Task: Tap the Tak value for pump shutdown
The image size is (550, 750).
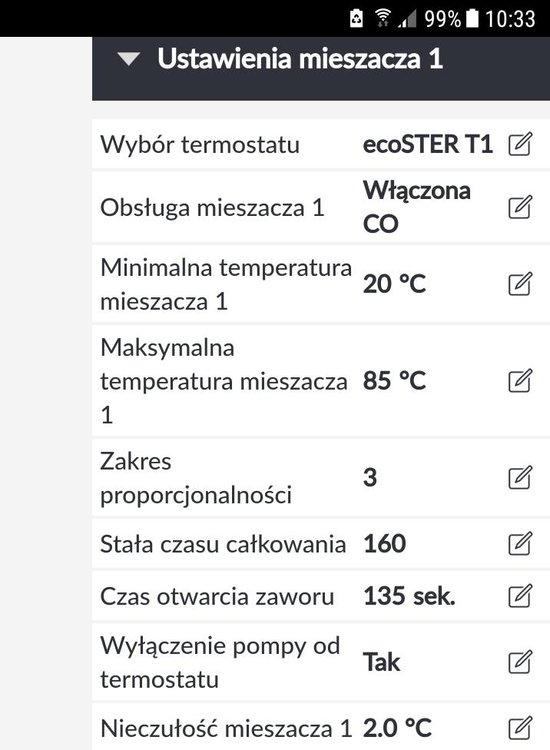Action: (381, 662)
